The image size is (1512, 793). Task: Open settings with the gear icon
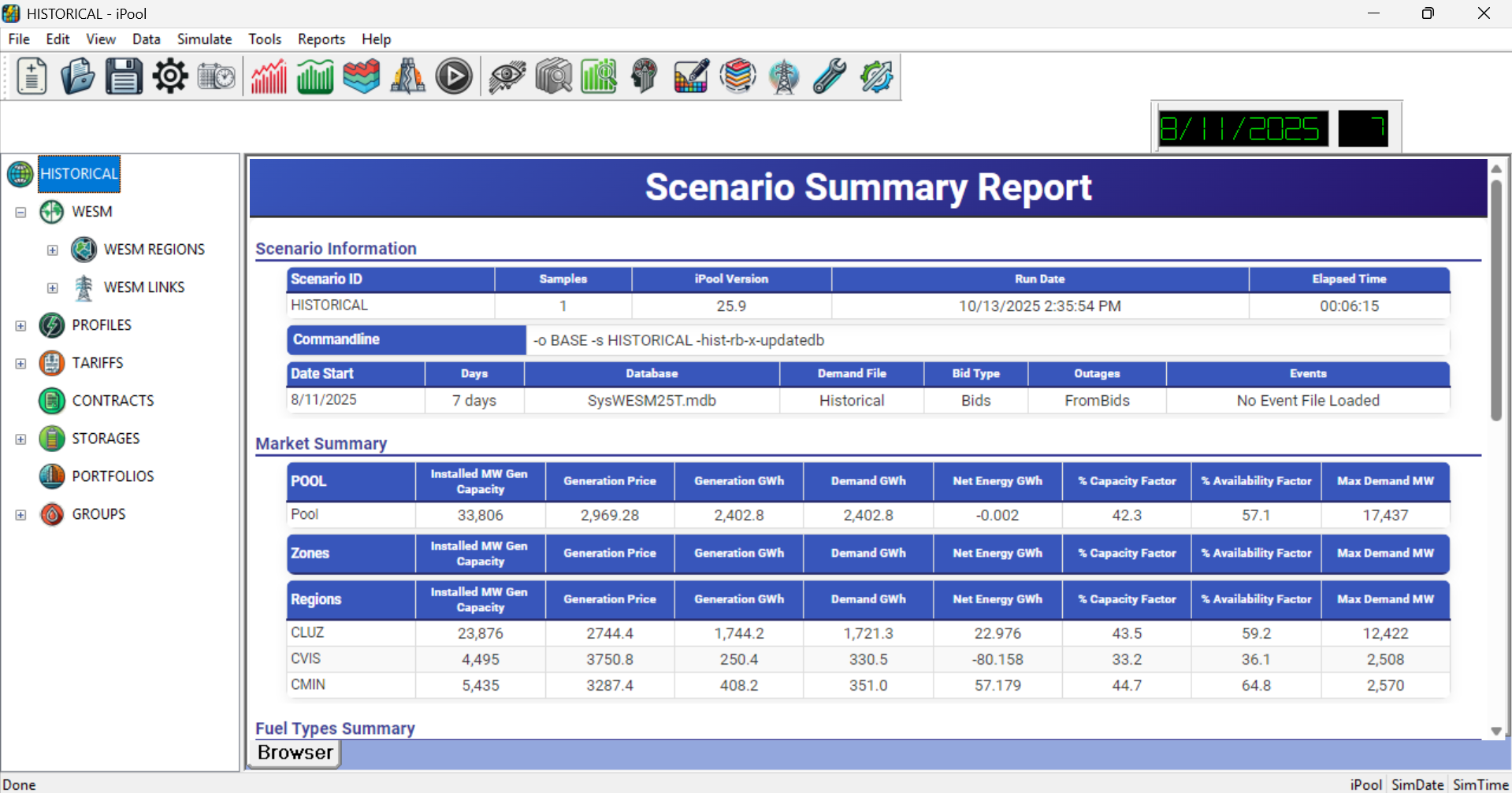tap(170, 77)
